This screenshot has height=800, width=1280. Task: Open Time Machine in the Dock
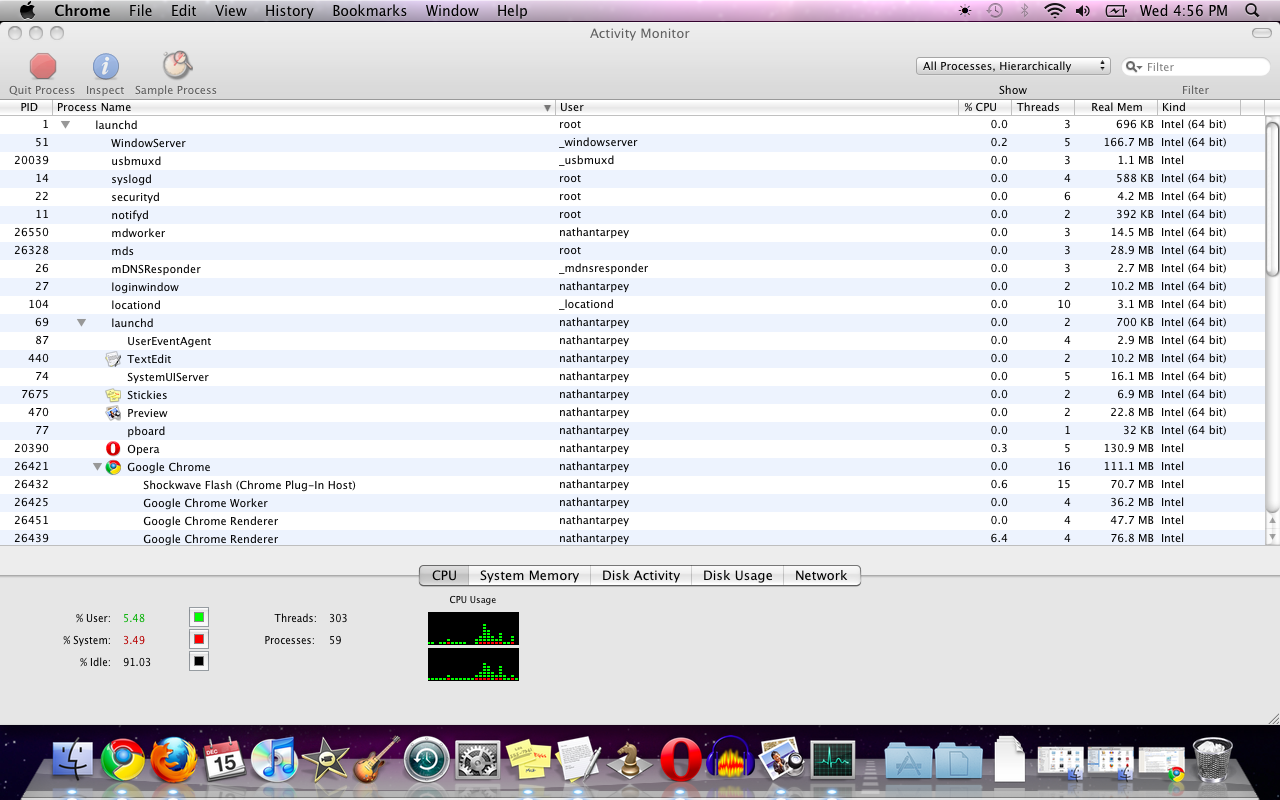(427, 761)
